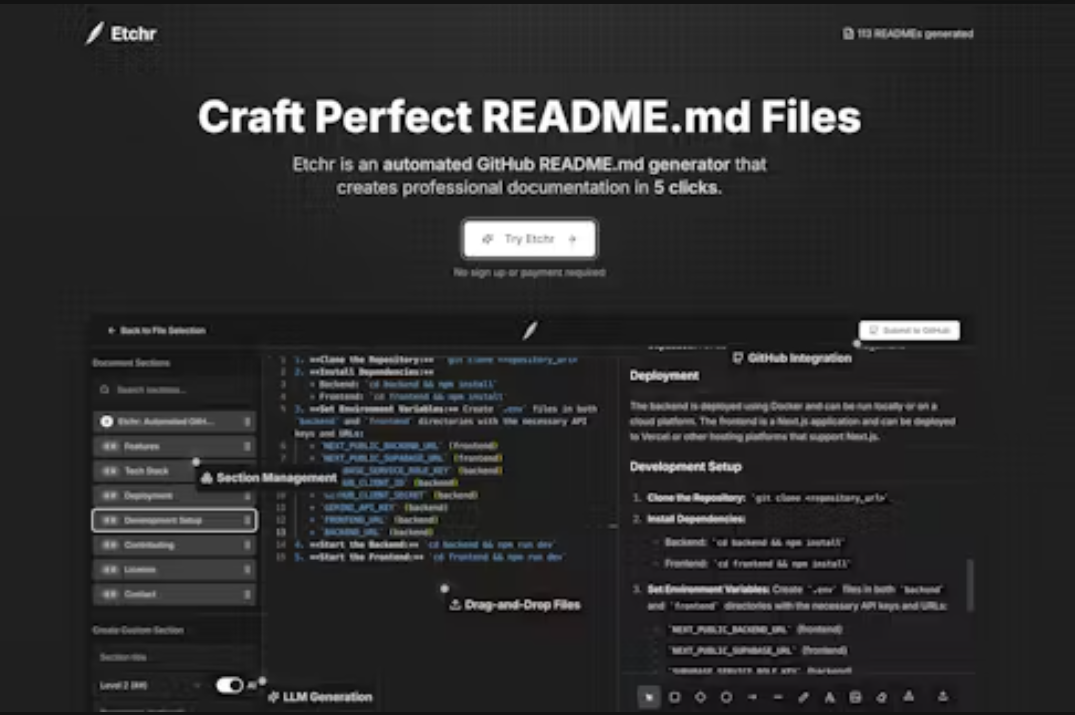The height and width of the screenshot is (715, 1075).
Task: Click the Submit to GitHub button
Action: click(x=909, y=330)
